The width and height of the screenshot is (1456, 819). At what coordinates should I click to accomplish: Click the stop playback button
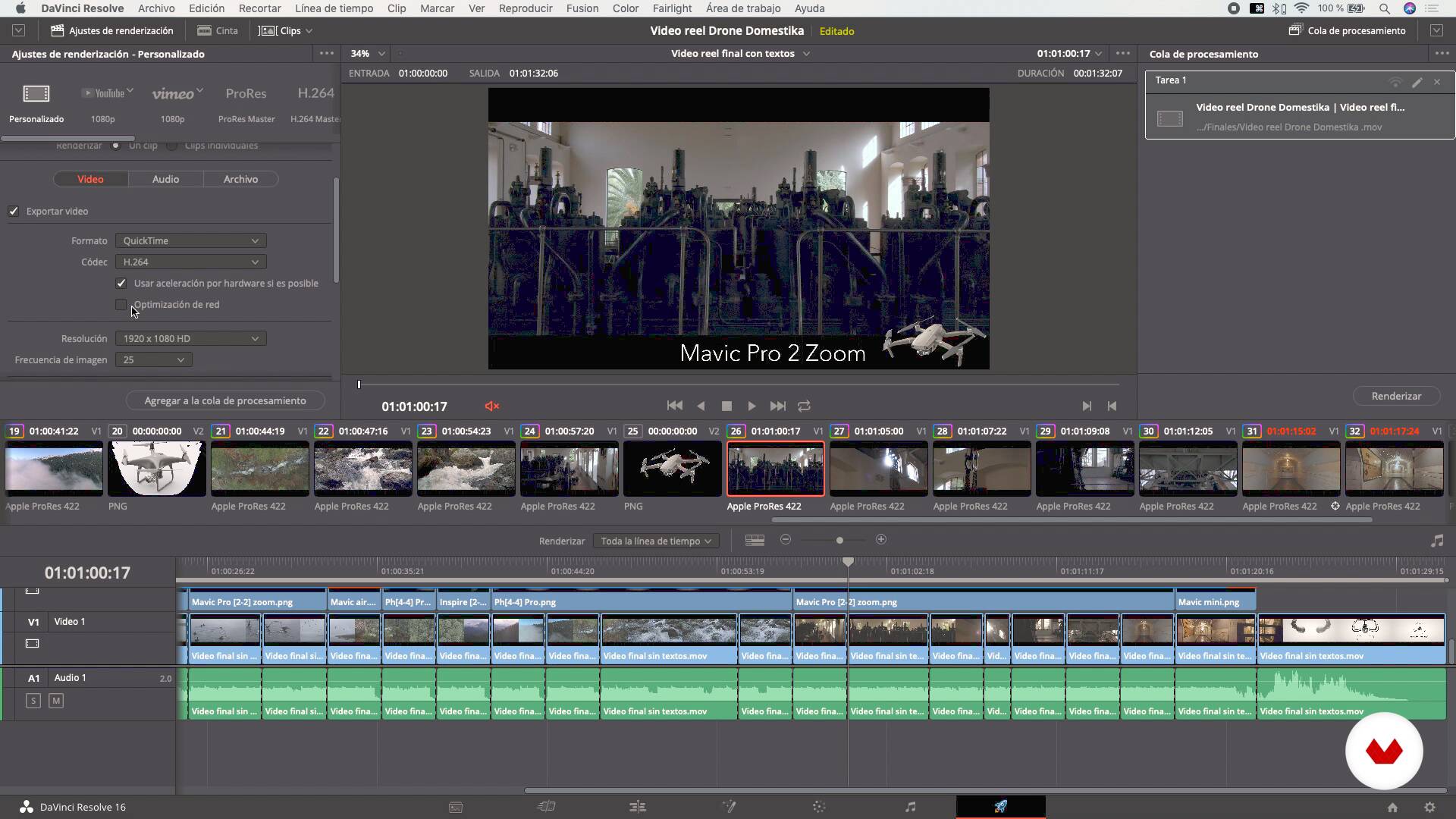726,406
